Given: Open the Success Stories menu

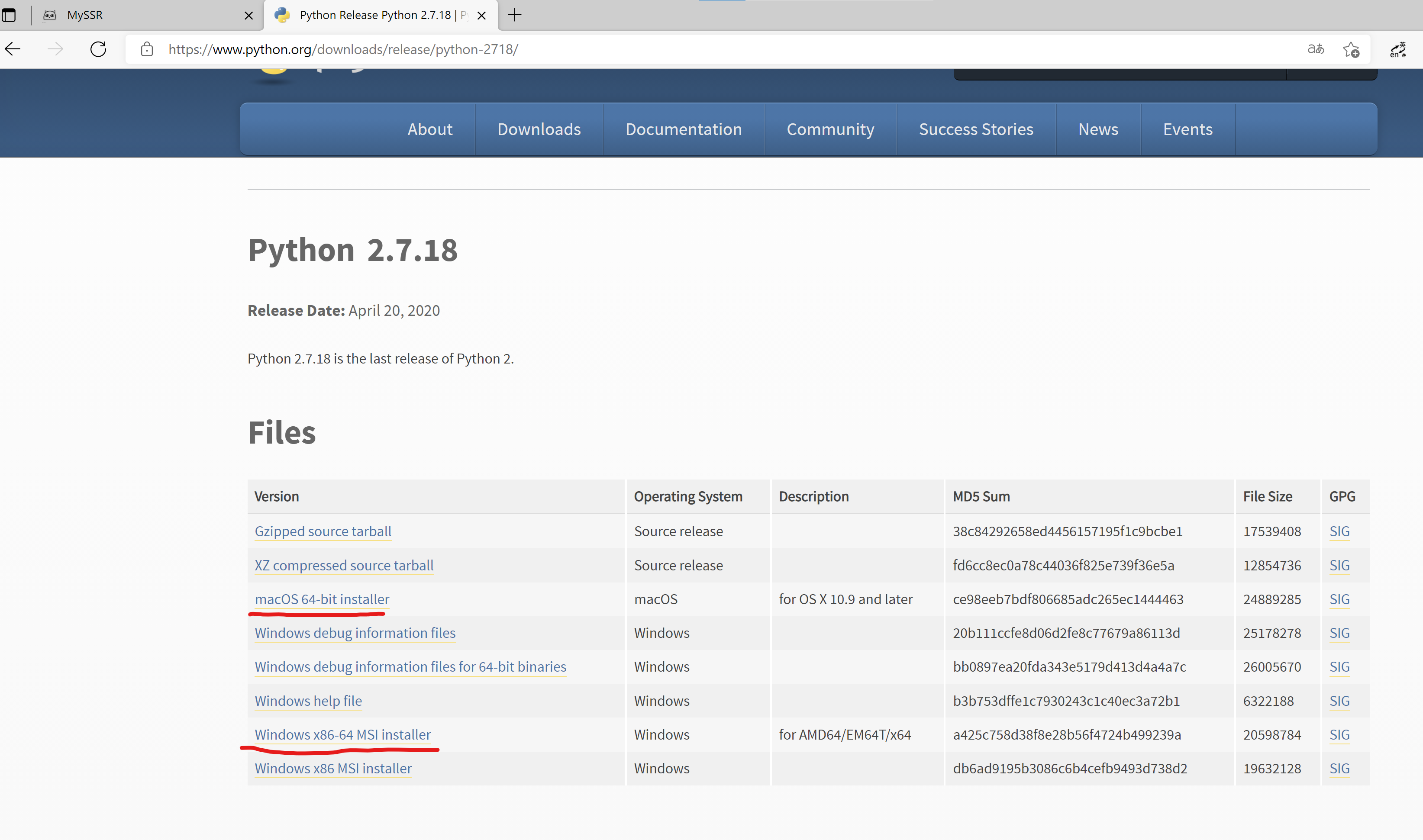Looking at the screenshot, I should 976,130.
